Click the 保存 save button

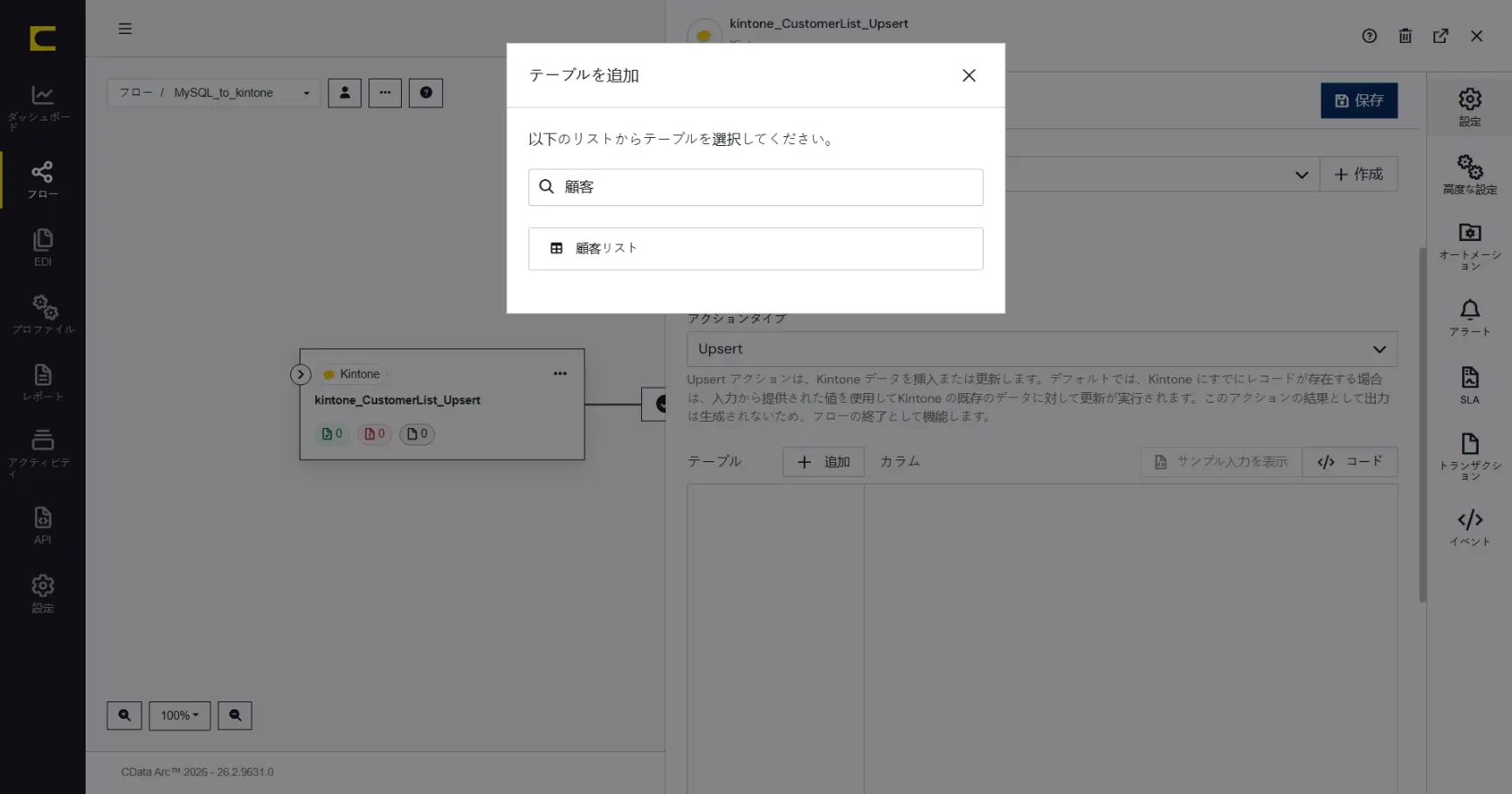(1359, 100)
